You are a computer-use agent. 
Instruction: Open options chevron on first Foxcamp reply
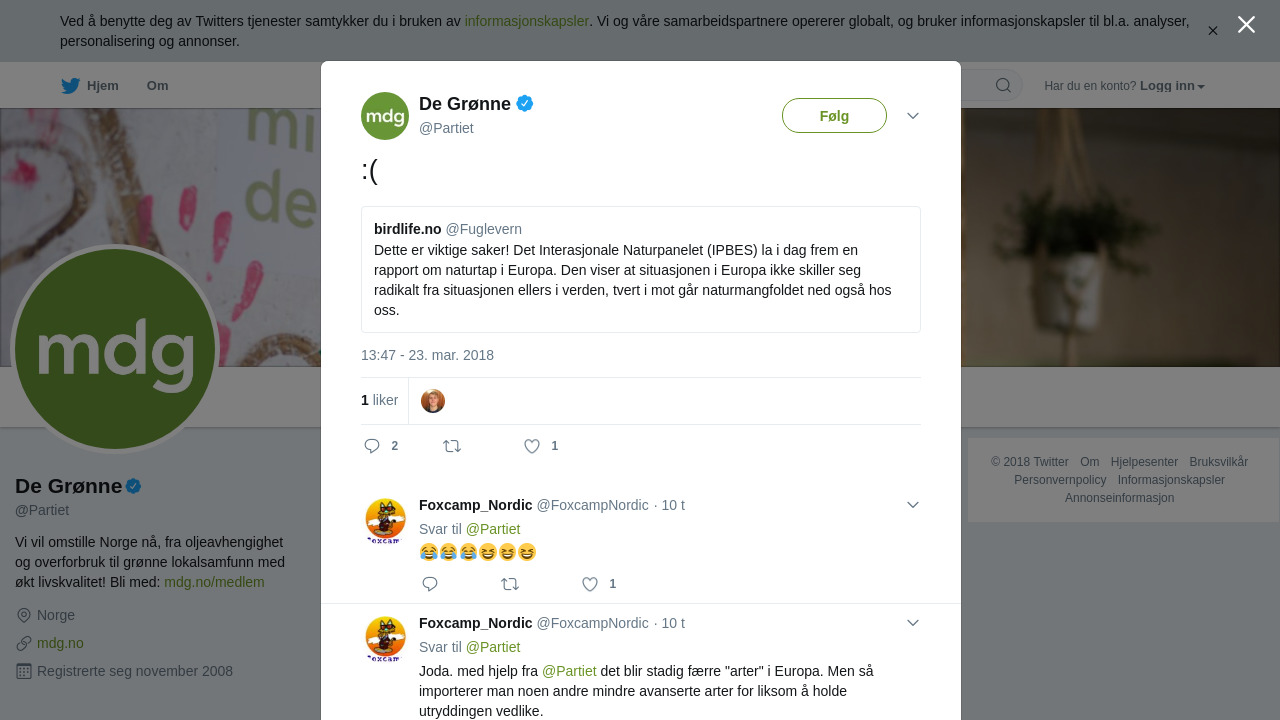click(x=913, y=505)
